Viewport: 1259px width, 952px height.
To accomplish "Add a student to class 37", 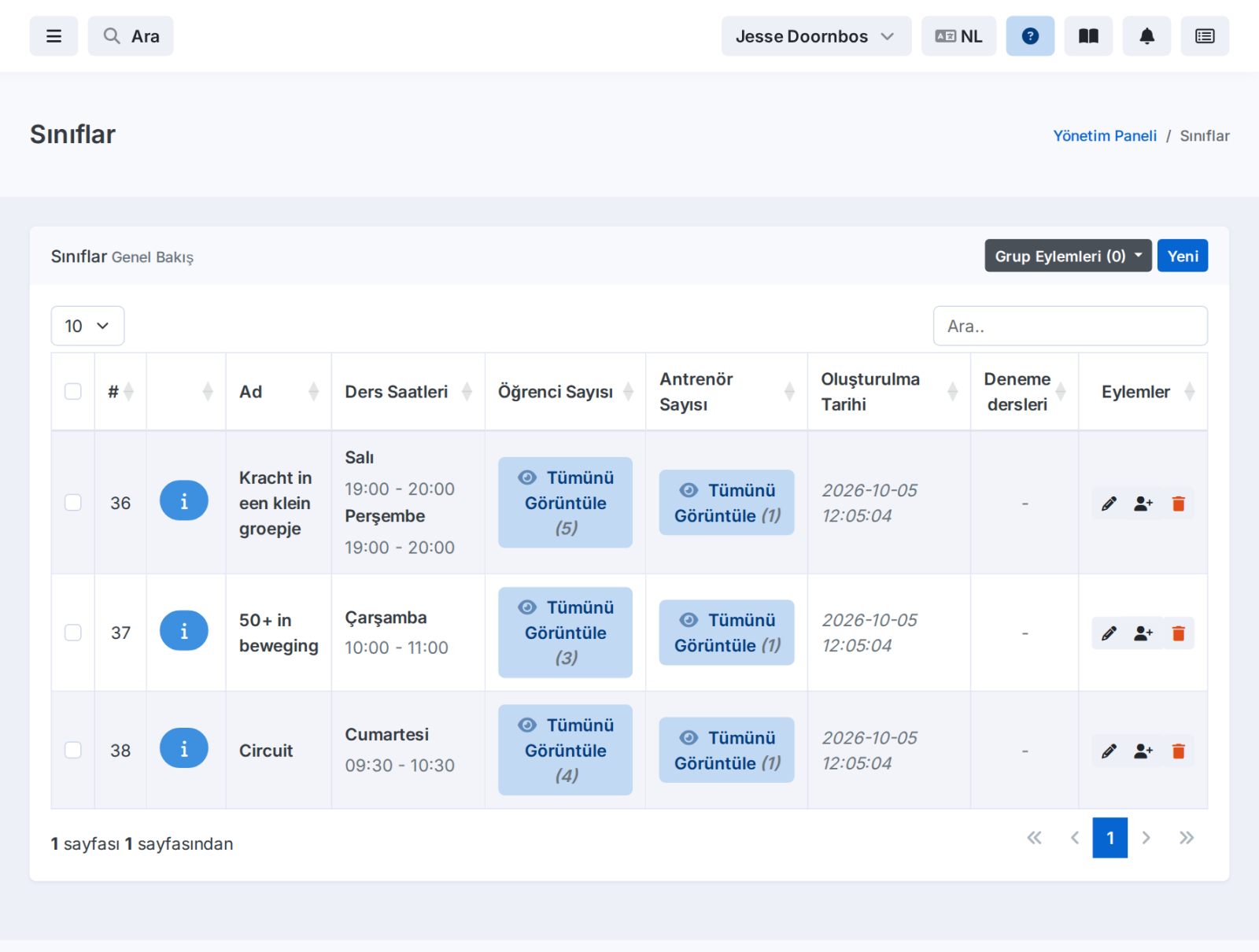I will coord(1143,633).
